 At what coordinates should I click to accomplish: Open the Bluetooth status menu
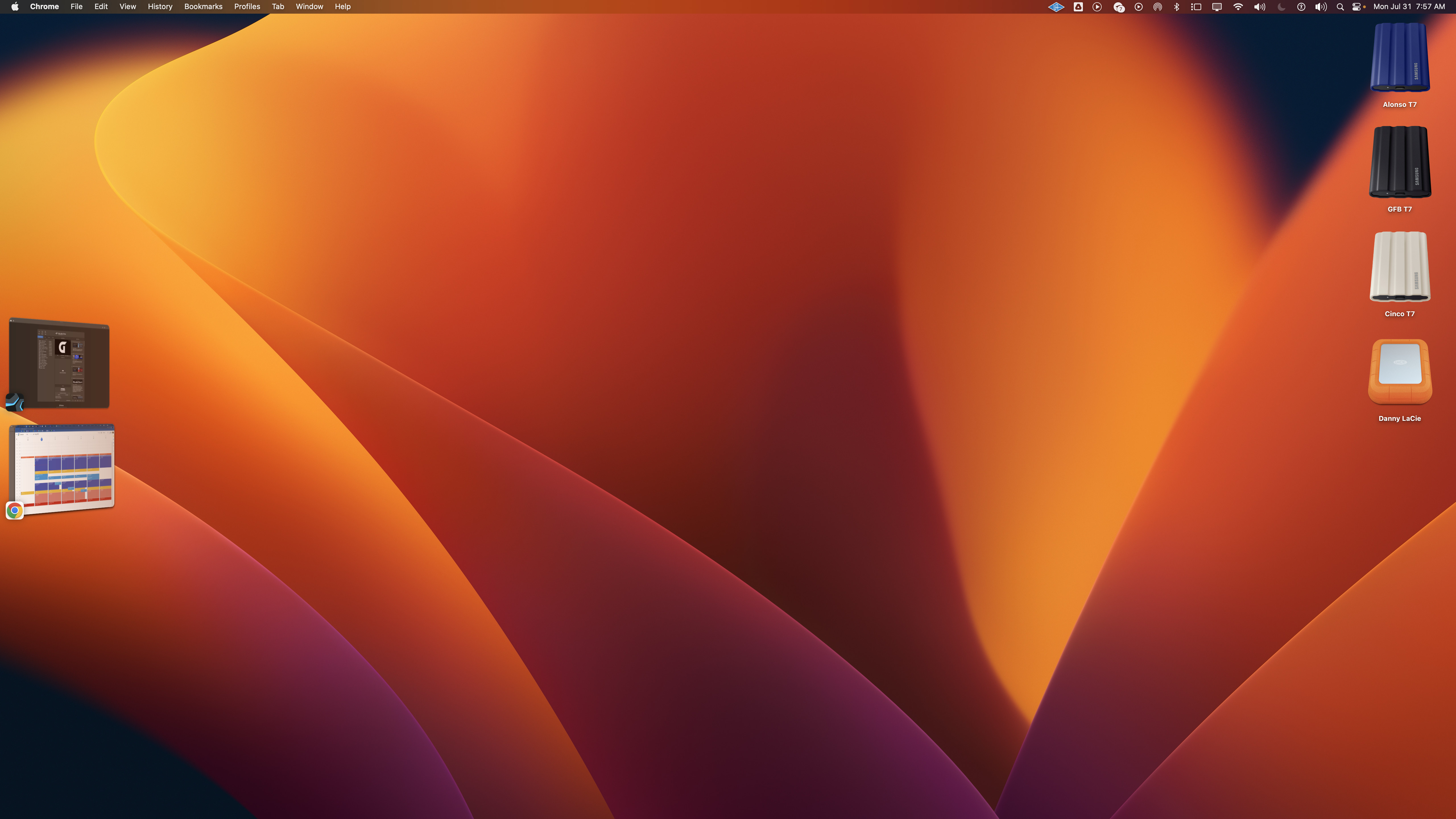pyautogui.click(x=1177, y=7)
